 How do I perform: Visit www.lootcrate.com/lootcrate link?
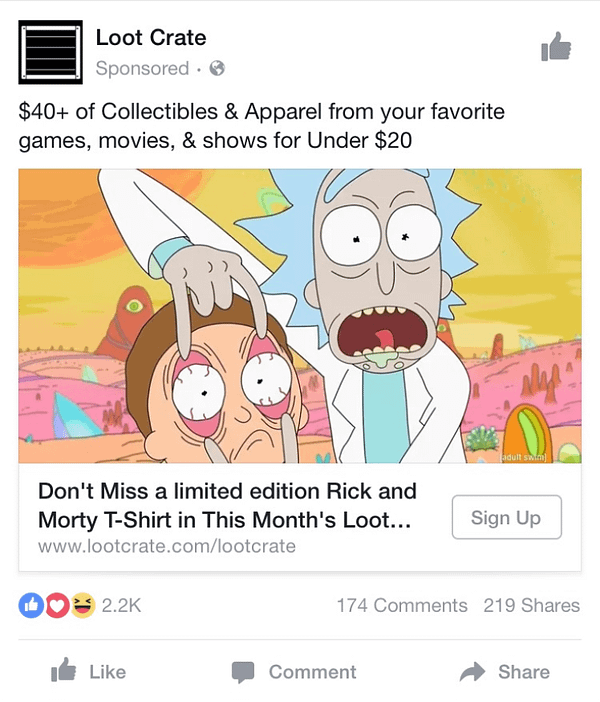[167, 546]
